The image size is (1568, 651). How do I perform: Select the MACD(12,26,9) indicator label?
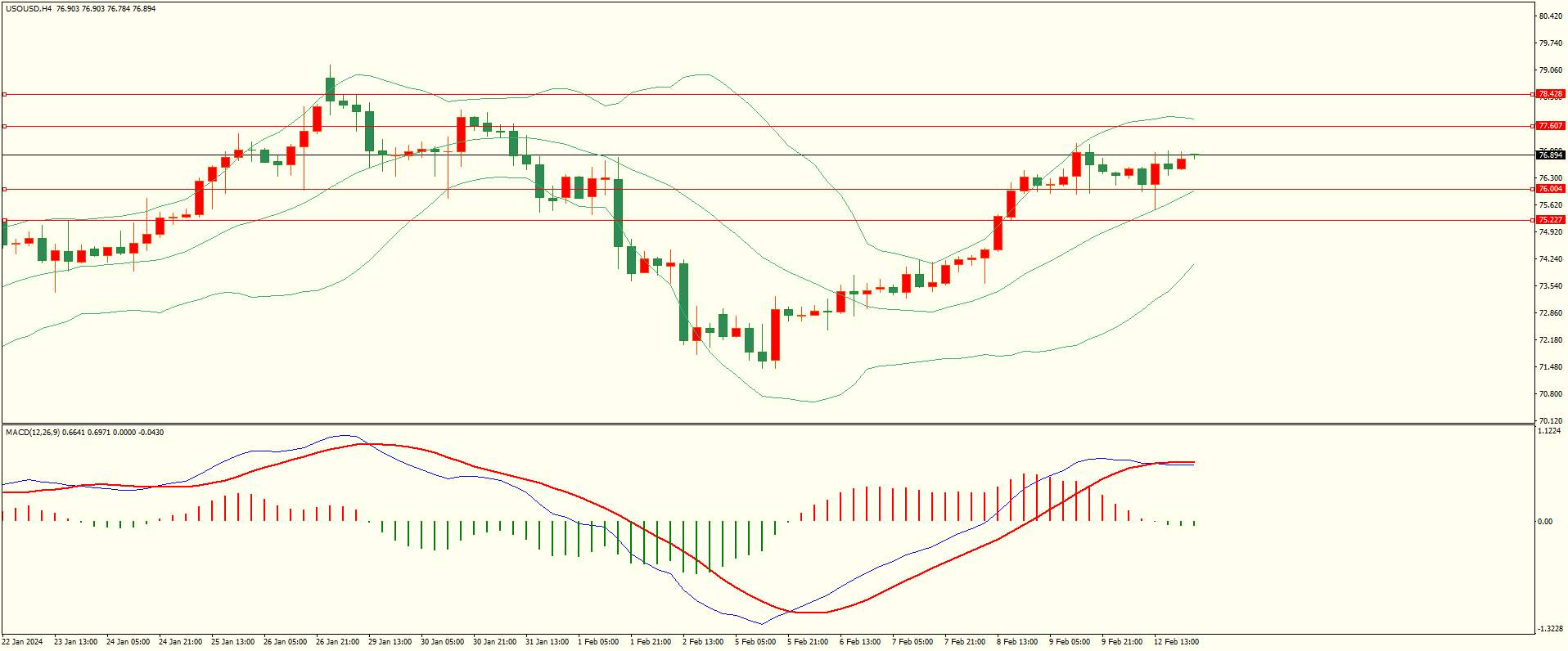tap(32, 432)
